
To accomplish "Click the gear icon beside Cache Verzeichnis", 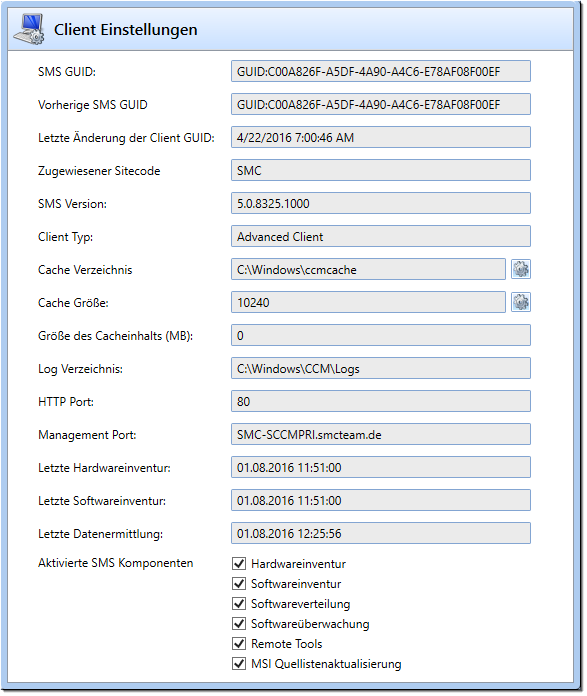I will pos(521,269).
